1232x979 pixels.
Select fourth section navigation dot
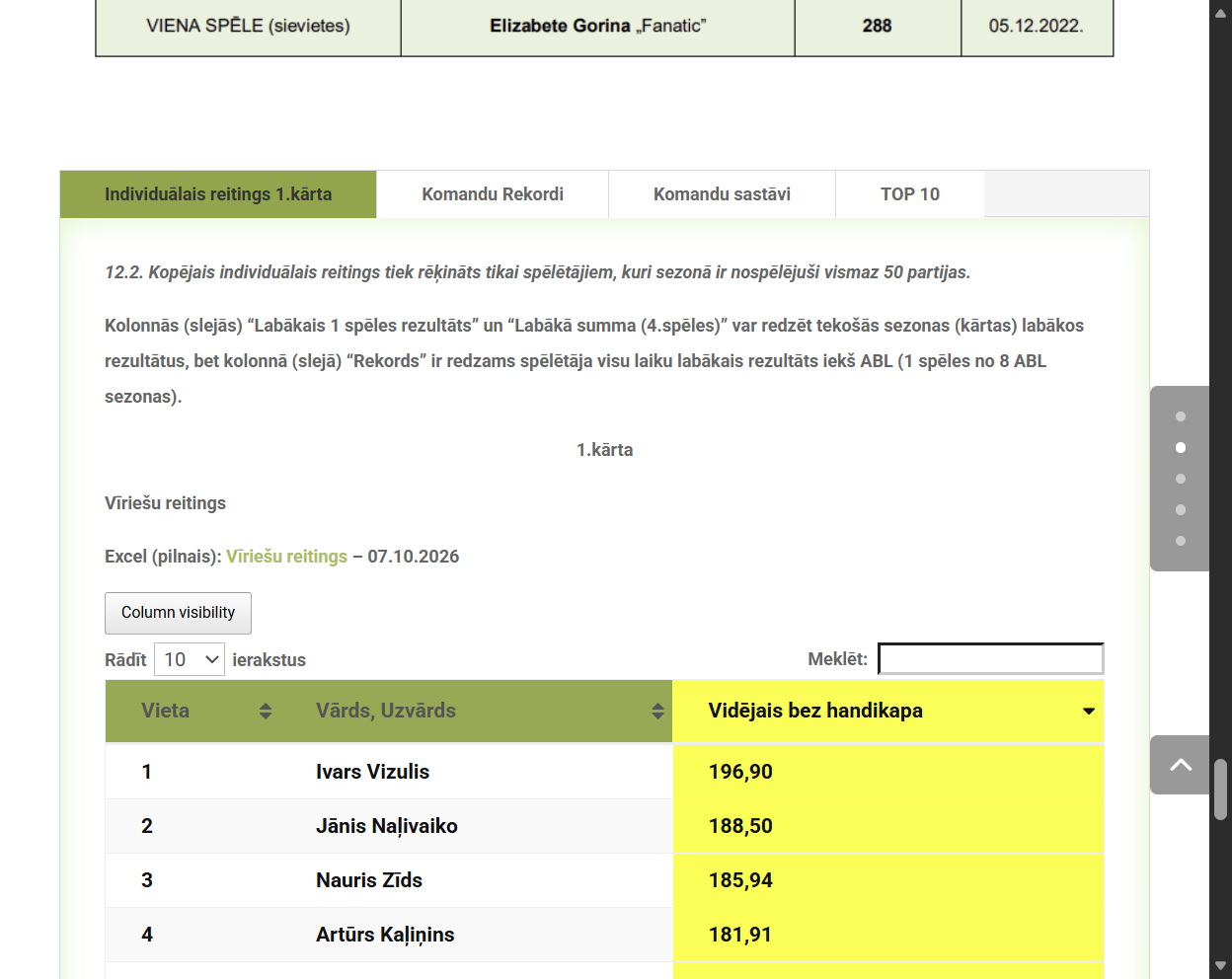click(x=1181, y=509)
